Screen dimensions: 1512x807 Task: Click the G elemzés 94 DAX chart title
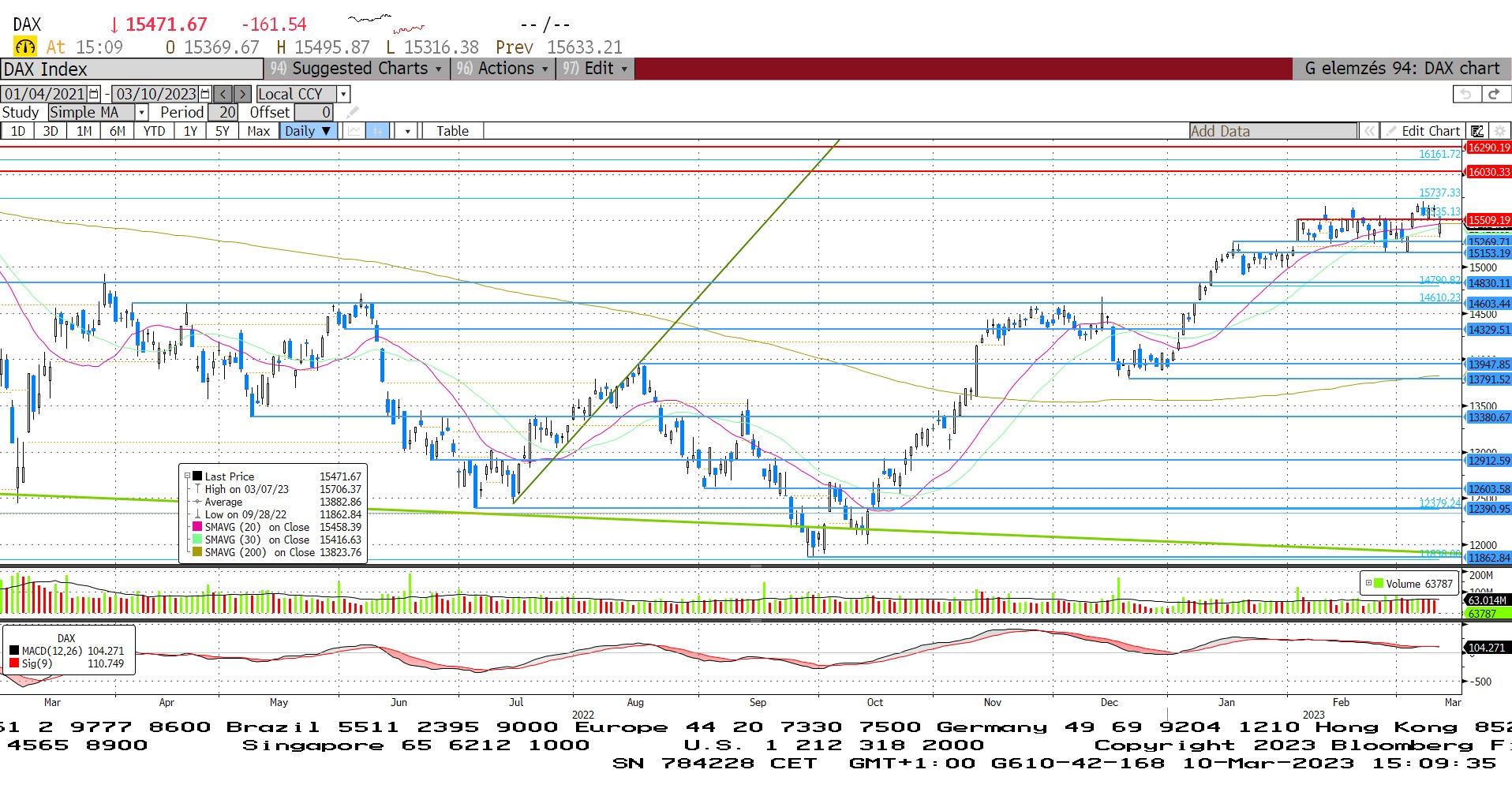point(1402,69)
